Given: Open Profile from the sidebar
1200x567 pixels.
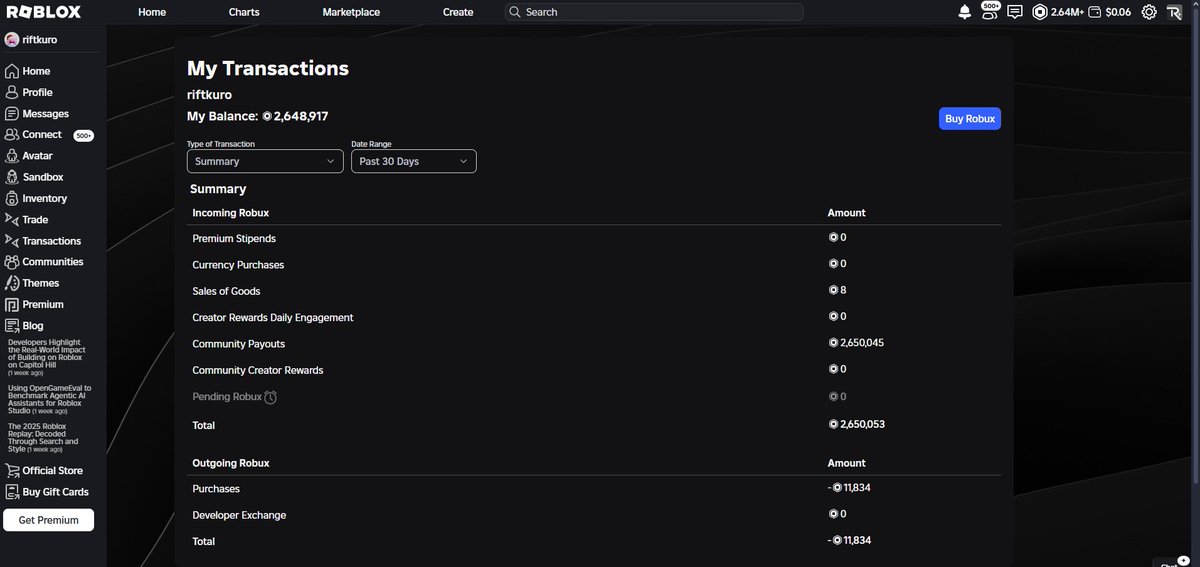Looking at the screenshot, I should pyautogui.click(x=29, y=92).
